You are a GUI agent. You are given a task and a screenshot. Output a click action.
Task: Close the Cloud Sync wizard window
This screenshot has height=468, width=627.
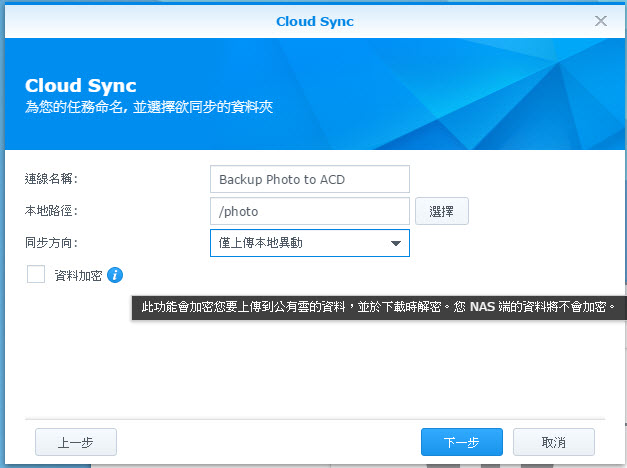pos(601,21)
